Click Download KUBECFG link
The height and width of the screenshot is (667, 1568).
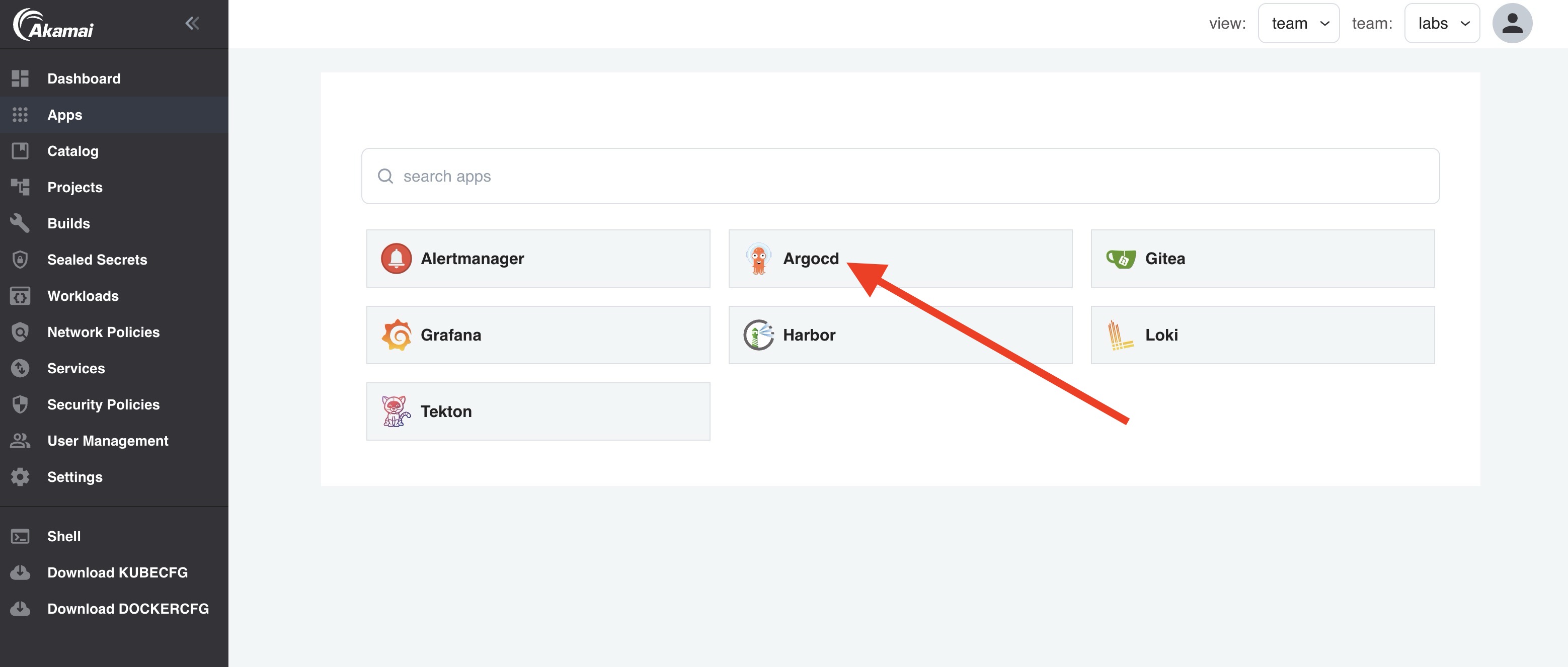(117, 572)
